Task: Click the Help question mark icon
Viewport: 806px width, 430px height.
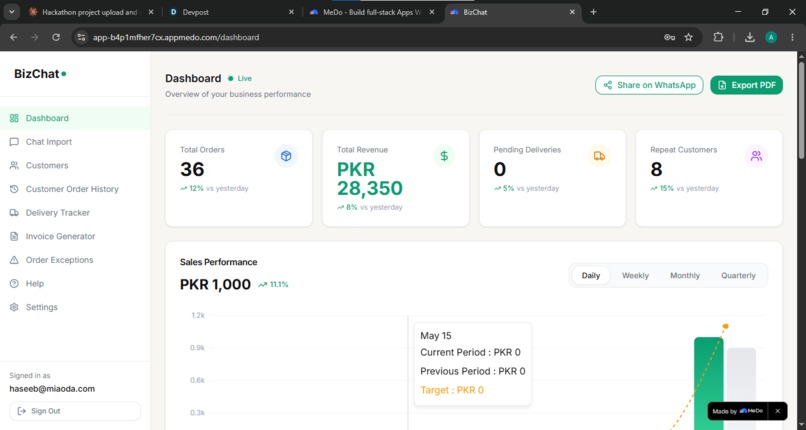Action: (14, 284)
